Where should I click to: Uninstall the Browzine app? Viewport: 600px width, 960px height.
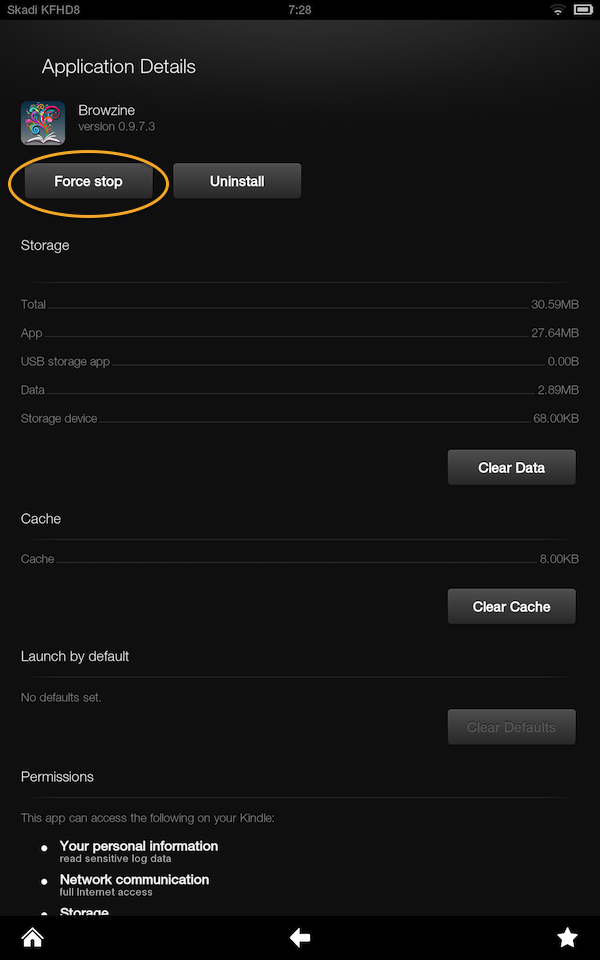(x=237, y=181)
